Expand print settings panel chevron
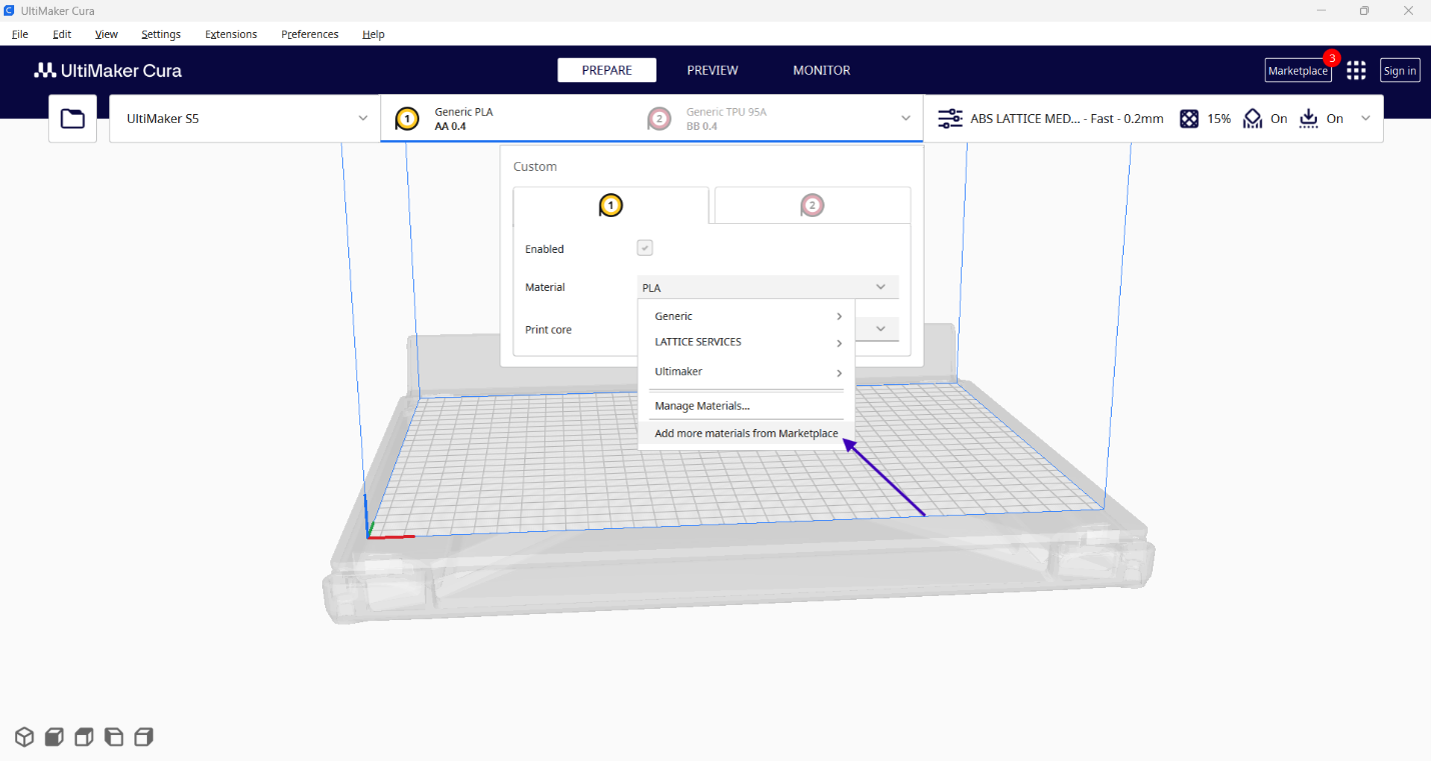 [1366, 118]
